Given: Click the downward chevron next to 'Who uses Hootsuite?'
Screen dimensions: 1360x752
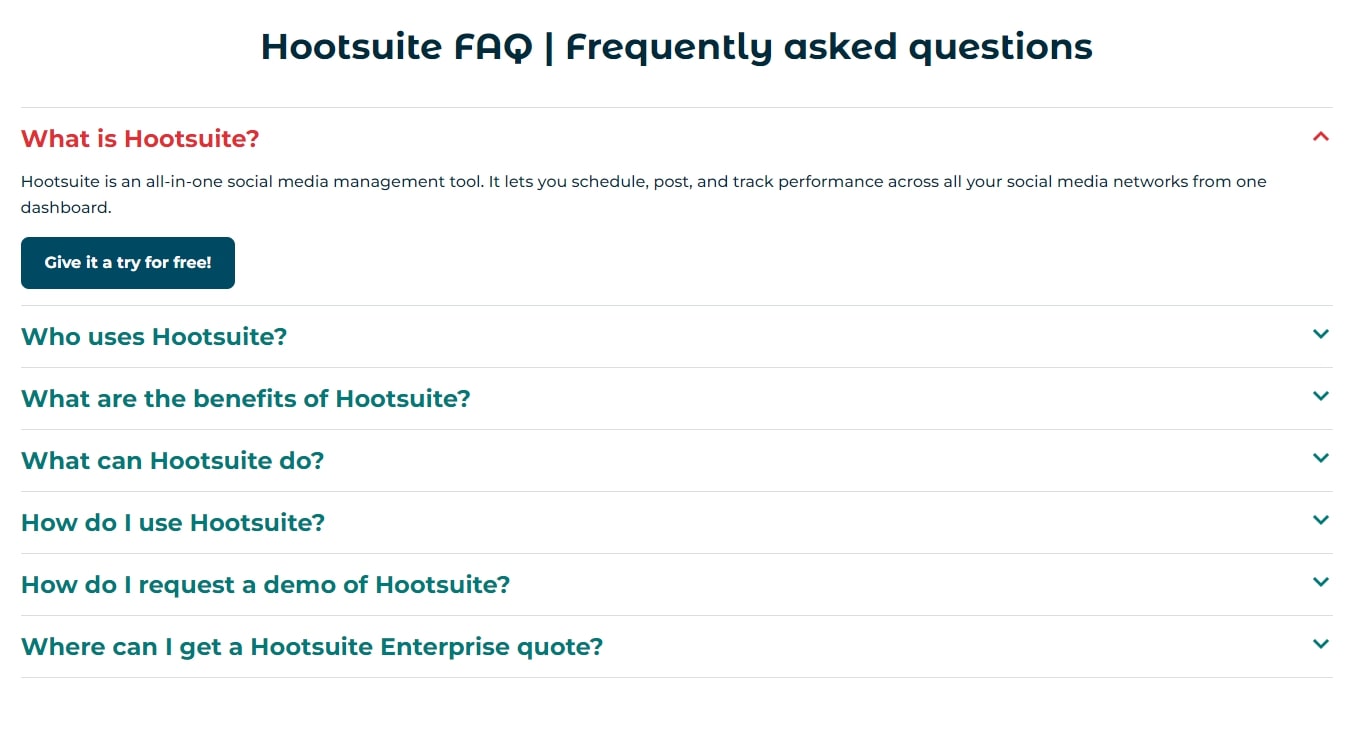Looking at the screenshot, I should [1320, 335].
